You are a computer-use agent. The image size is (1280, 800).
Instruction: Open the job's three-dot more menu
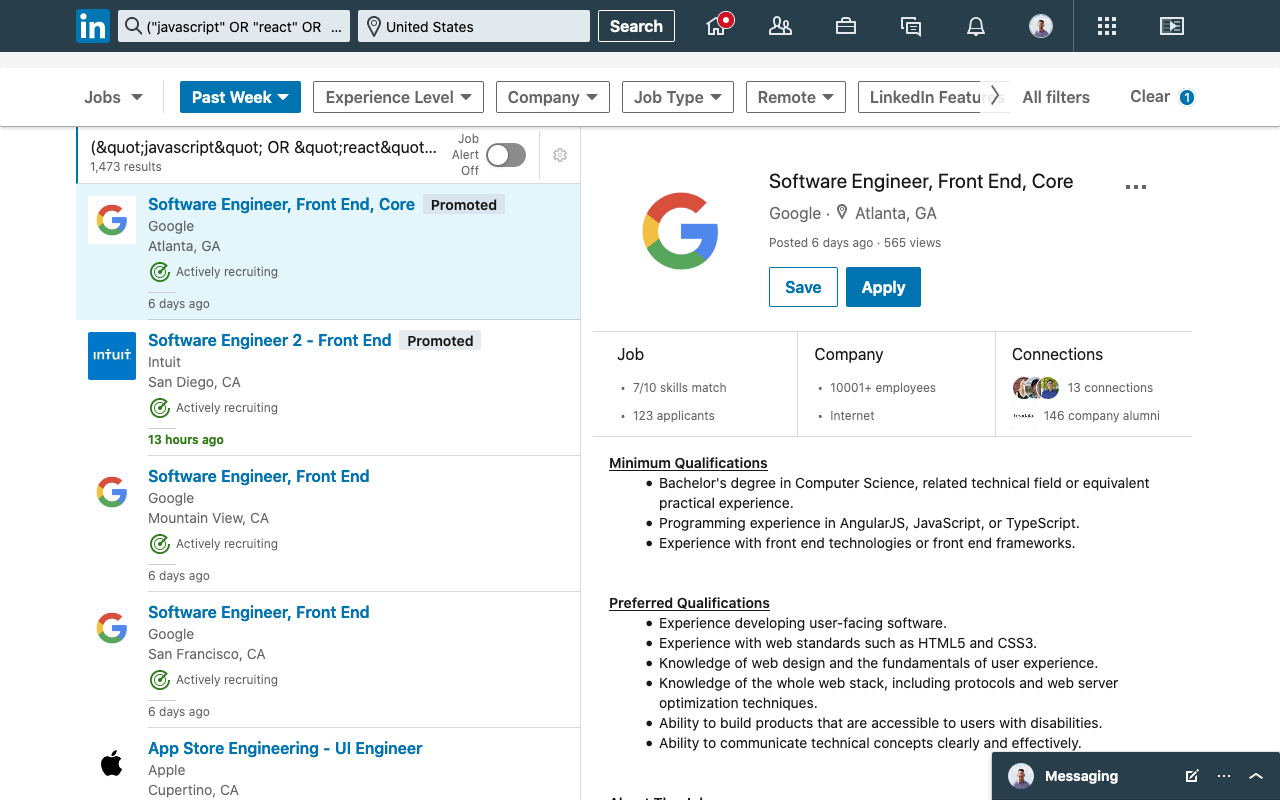[x=1136, y=187]
